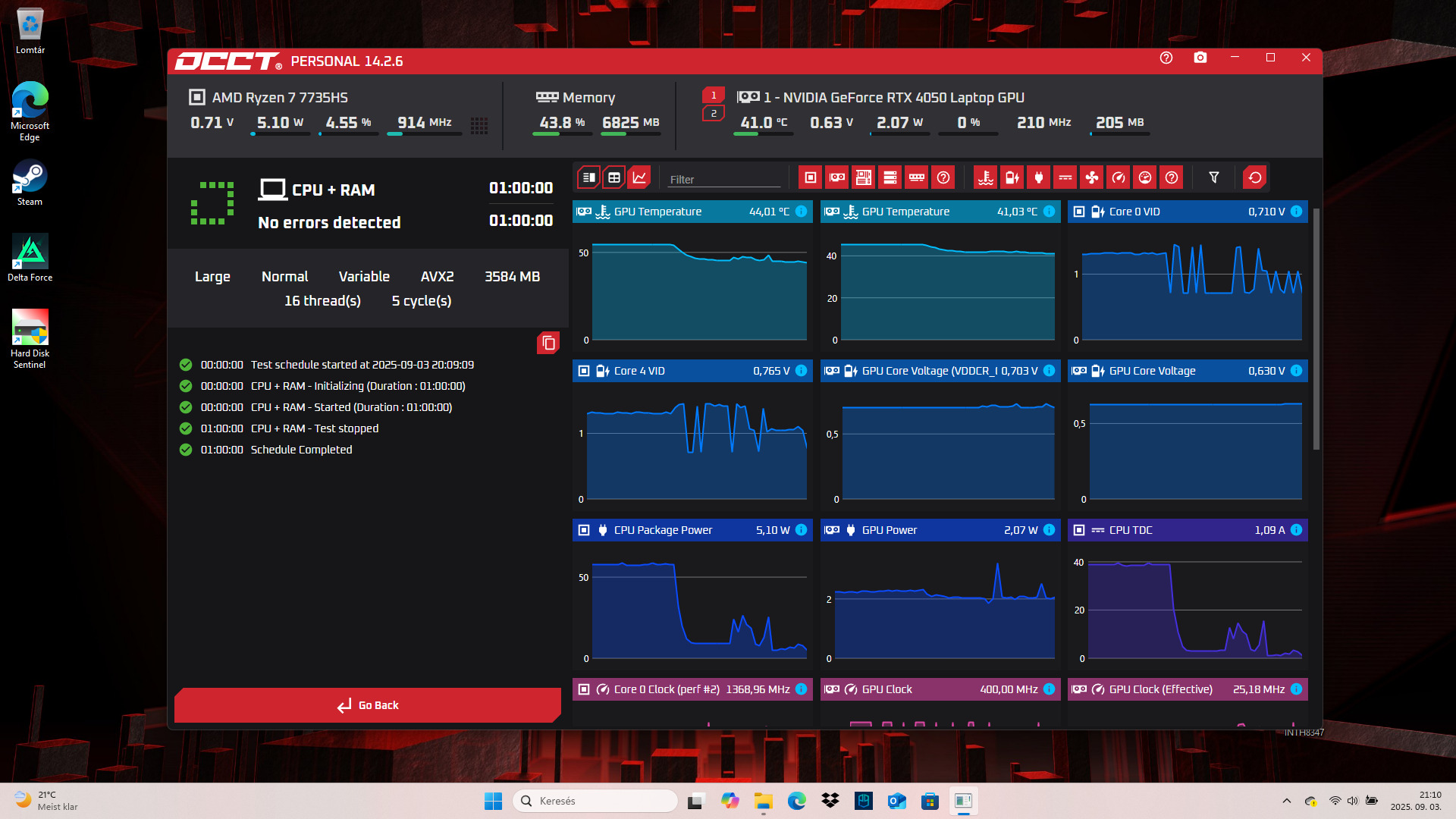The image size is (1456, 819).
Task: Open the funnel filter options
Action: pyautogui.click(x=1213, y=177)
